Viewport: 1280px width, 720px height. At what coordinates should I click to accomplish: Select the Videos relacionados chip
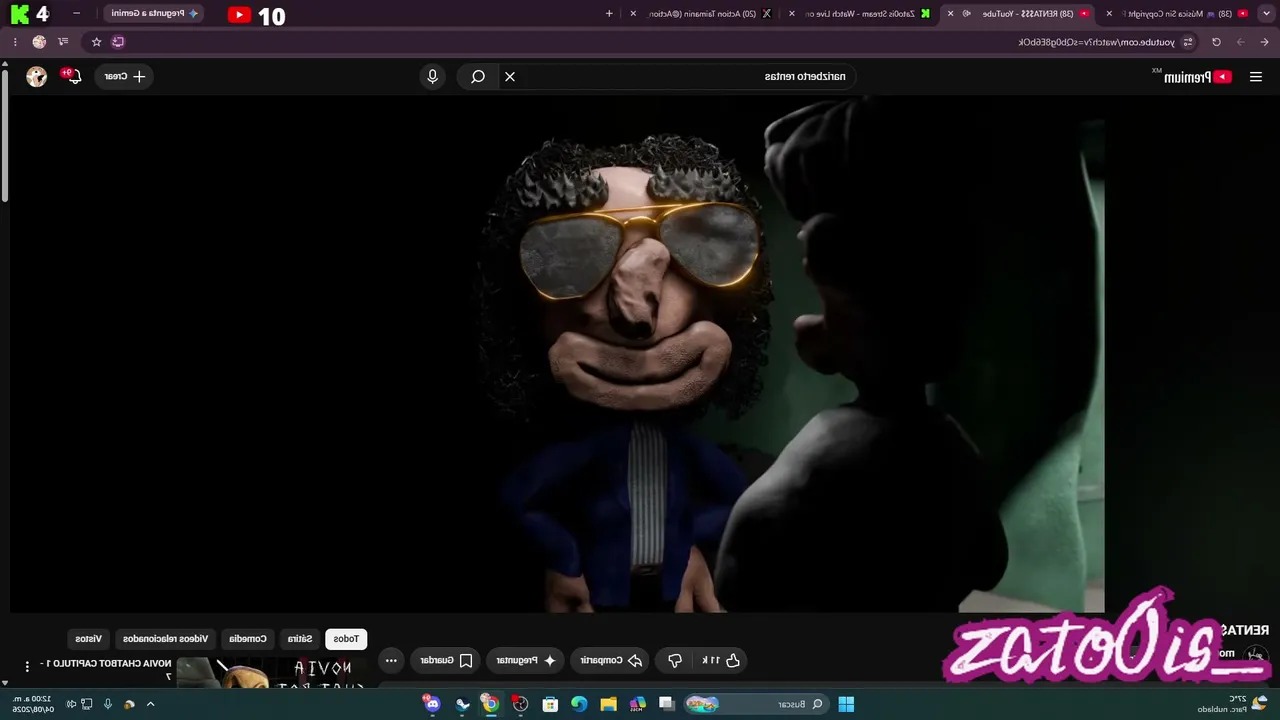tap(166, 639)
